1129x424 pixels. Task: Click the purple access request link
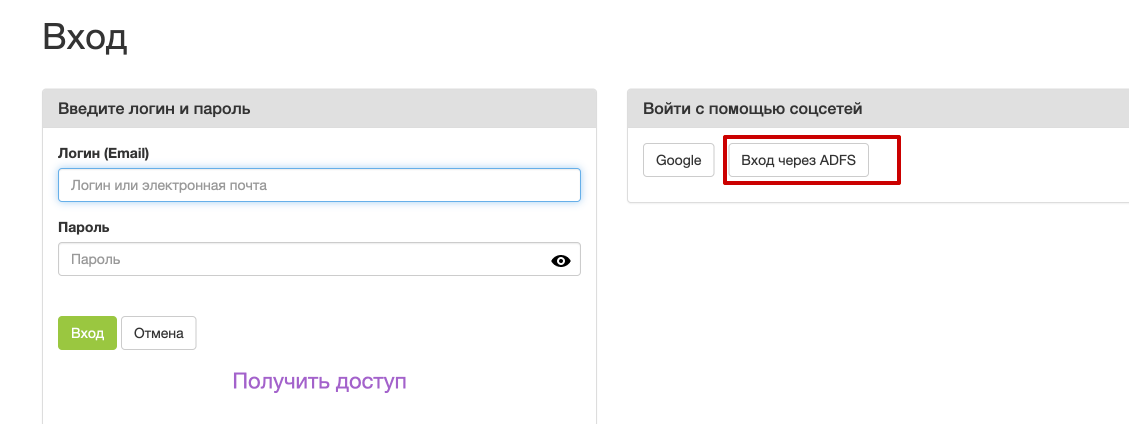click(x=319, y=381)
